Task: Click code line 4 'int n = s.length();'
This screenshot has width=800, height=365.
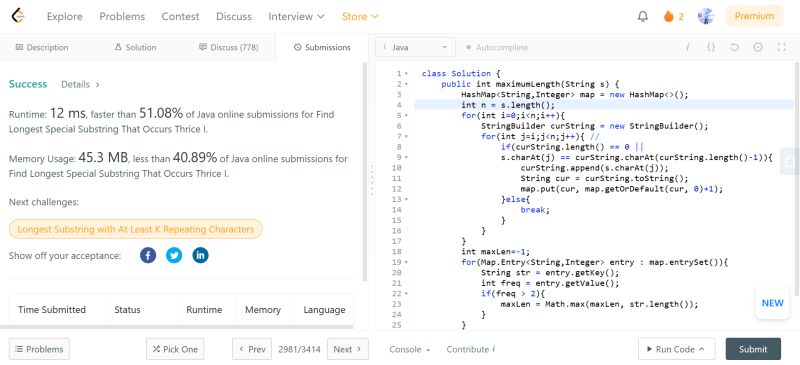Action: 508,105
